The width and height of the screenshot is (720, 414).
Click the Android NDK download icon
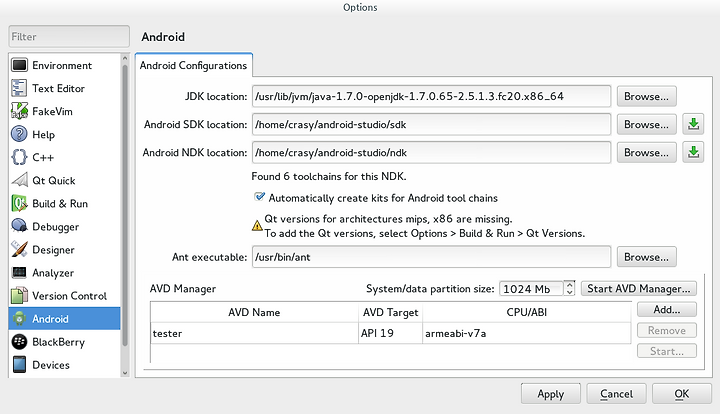pos(693,152)
